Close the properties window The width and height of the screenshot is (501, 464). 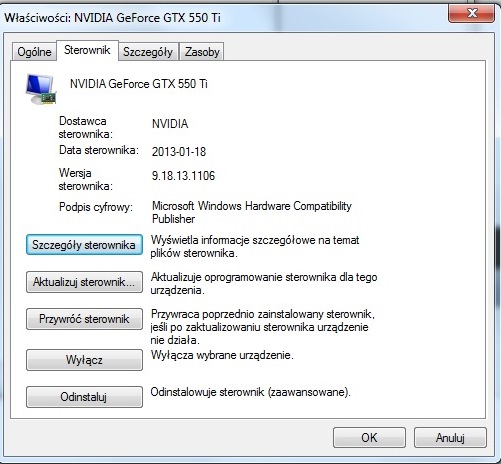472,13
